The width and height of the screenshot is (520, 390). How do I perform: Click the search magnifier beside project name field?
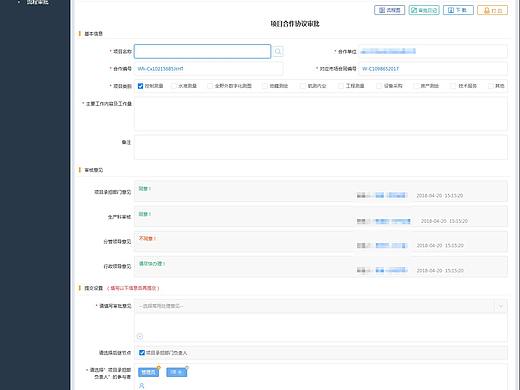point(278,51)
